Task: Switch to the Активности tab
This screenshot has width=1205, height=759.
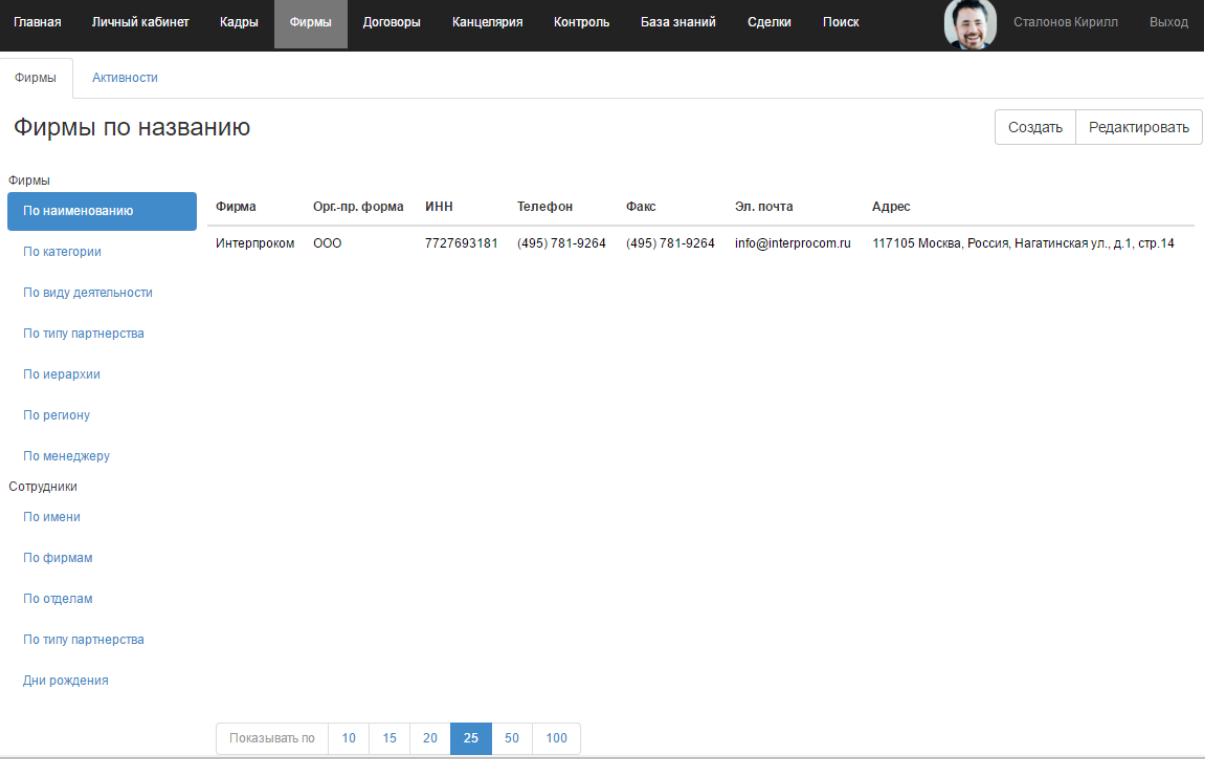Action: click(x=125, y=78)
